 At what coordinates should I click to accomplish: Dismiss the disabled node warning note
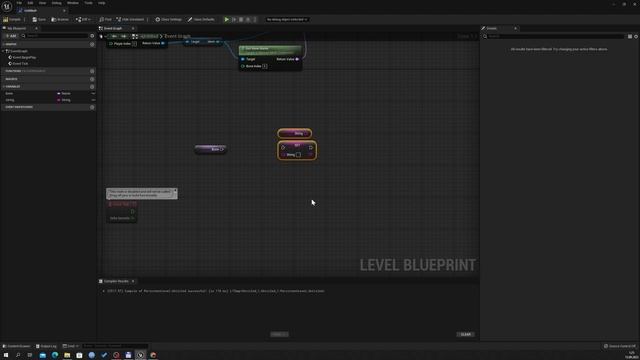tap(176, 191)
